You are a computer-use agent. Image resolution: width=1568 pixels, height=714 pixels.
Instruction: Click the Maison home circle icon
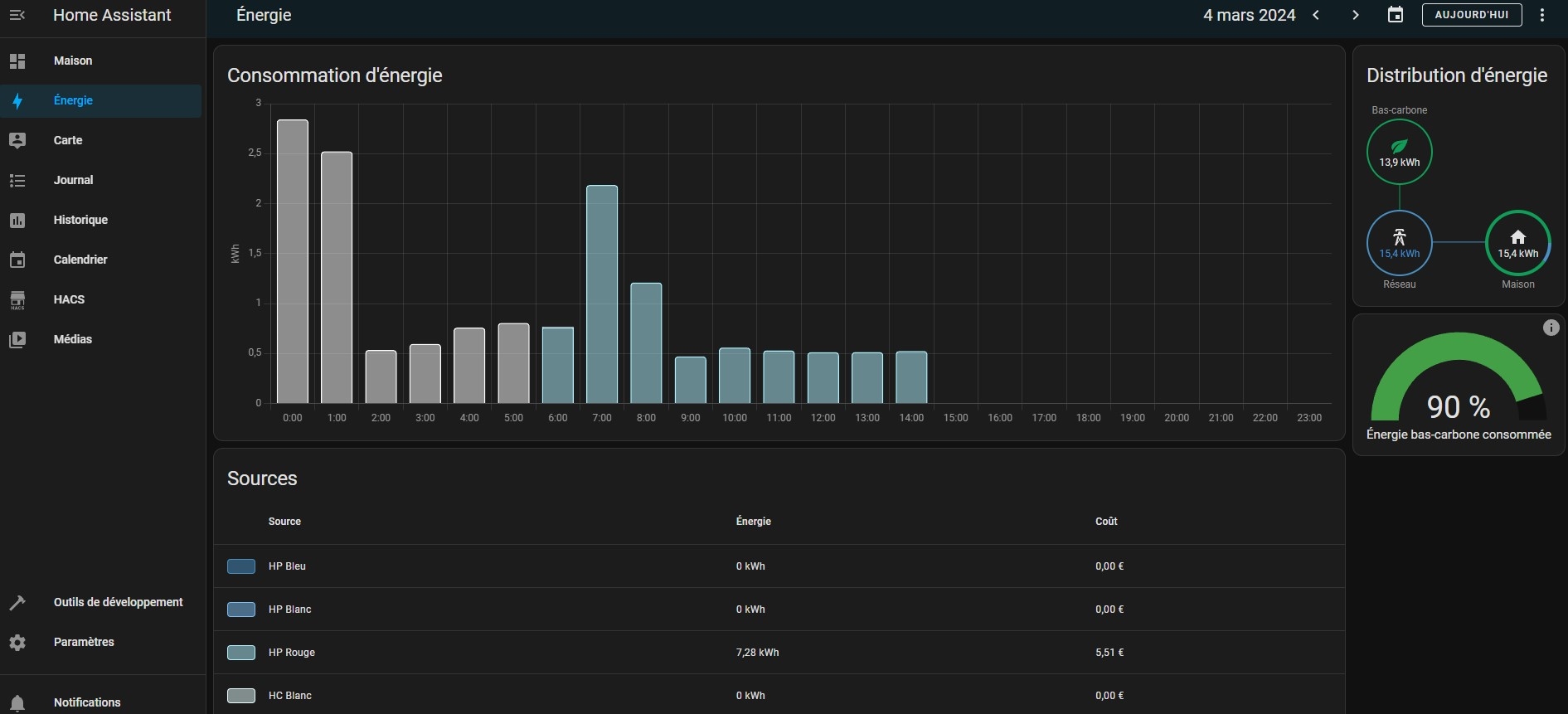tap(1517, 243)
